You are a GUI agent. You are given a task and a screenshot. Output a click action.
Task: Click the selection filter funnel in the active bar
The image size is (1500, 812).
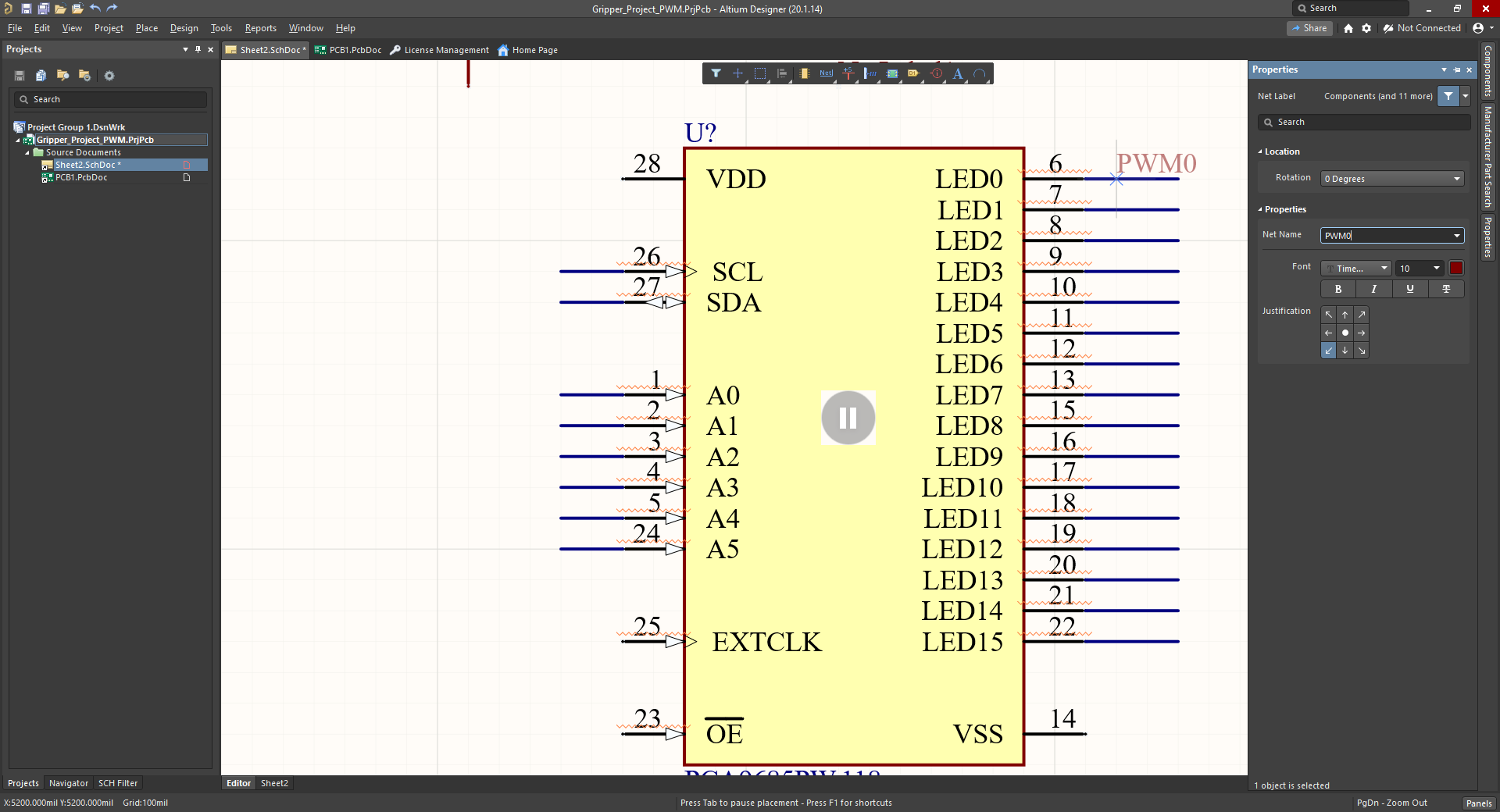pyautogui.click(x=716, y=73)
